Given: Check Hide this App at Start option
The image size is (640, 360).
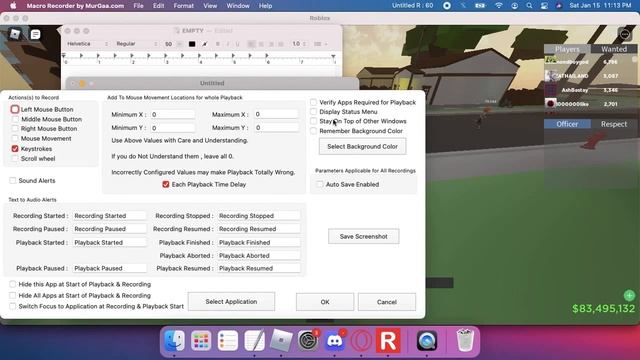Looking at the screenshot, I should pyautogui.click(x=13, y=284).
